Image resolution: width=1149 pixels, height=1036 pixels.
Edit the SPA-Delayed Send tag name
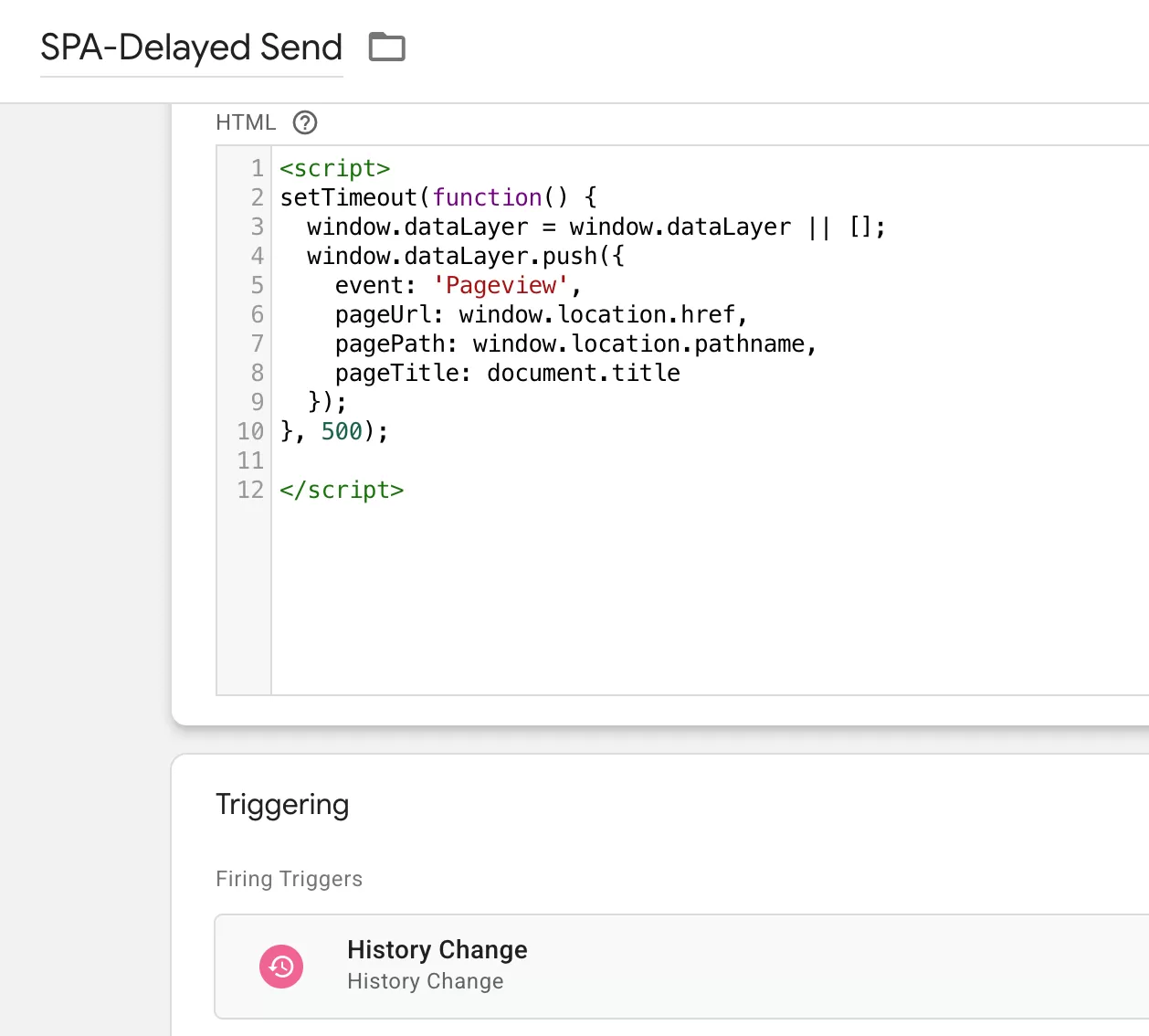[192, 48]
